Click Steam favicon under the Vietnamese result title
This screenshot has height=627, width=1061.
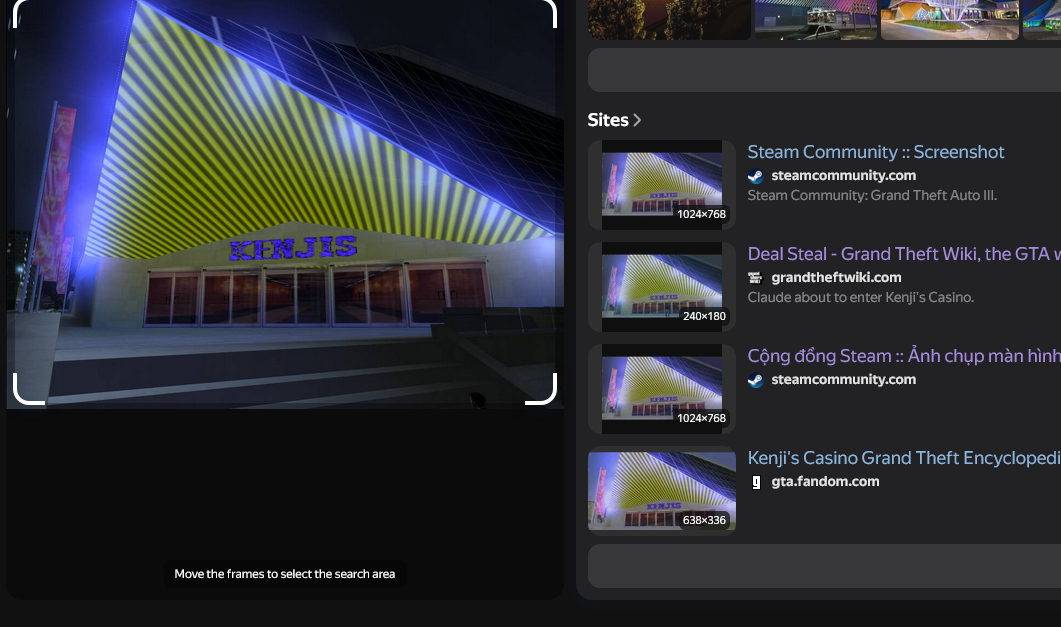756,380
